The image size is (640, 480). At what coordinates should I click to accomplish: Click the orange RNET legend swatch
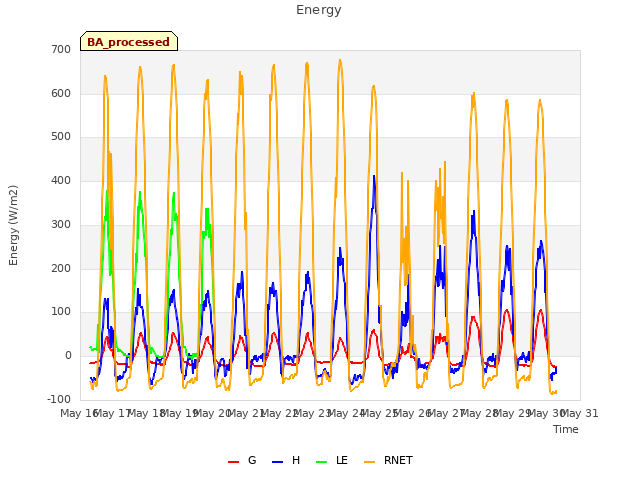[x=369, y=462]
